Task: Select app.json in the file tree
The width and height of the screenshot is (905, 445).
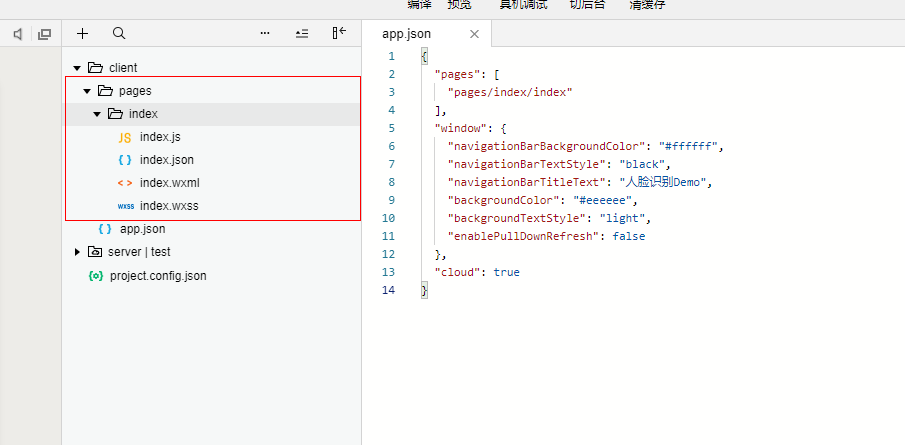Action: [x=142, y=229]
